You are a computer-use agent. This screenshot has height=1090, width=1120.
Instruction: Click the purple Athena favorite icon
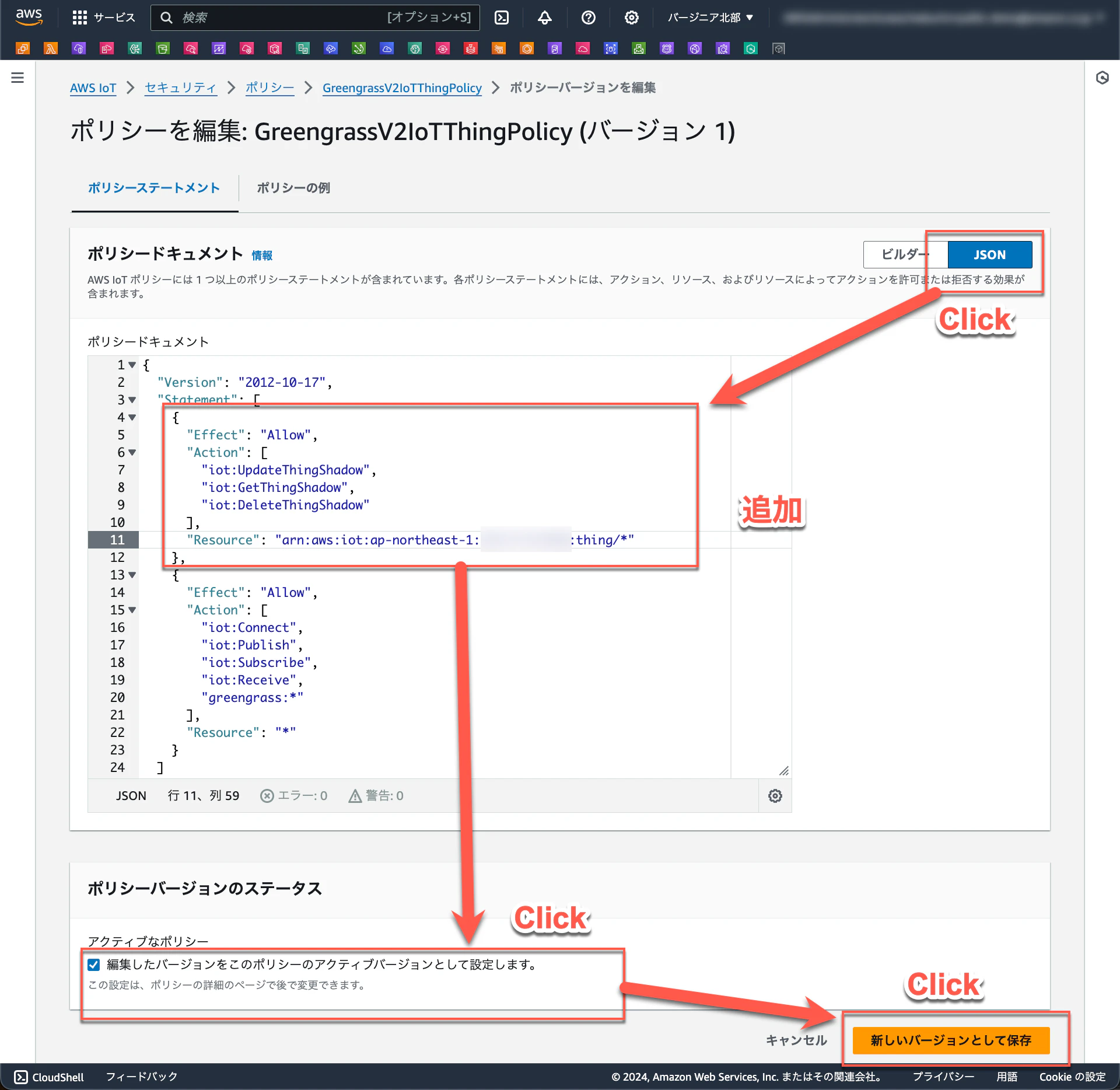pos(723,48)
